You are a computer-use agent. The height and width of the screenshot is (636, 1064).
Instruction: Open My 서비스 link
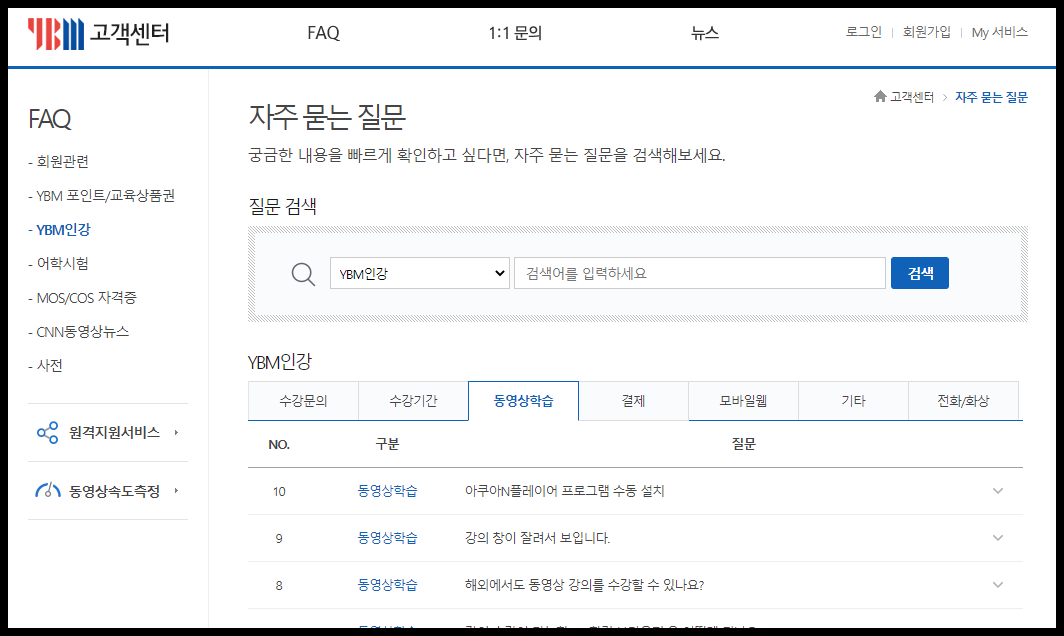click(x=1000, y=32)
